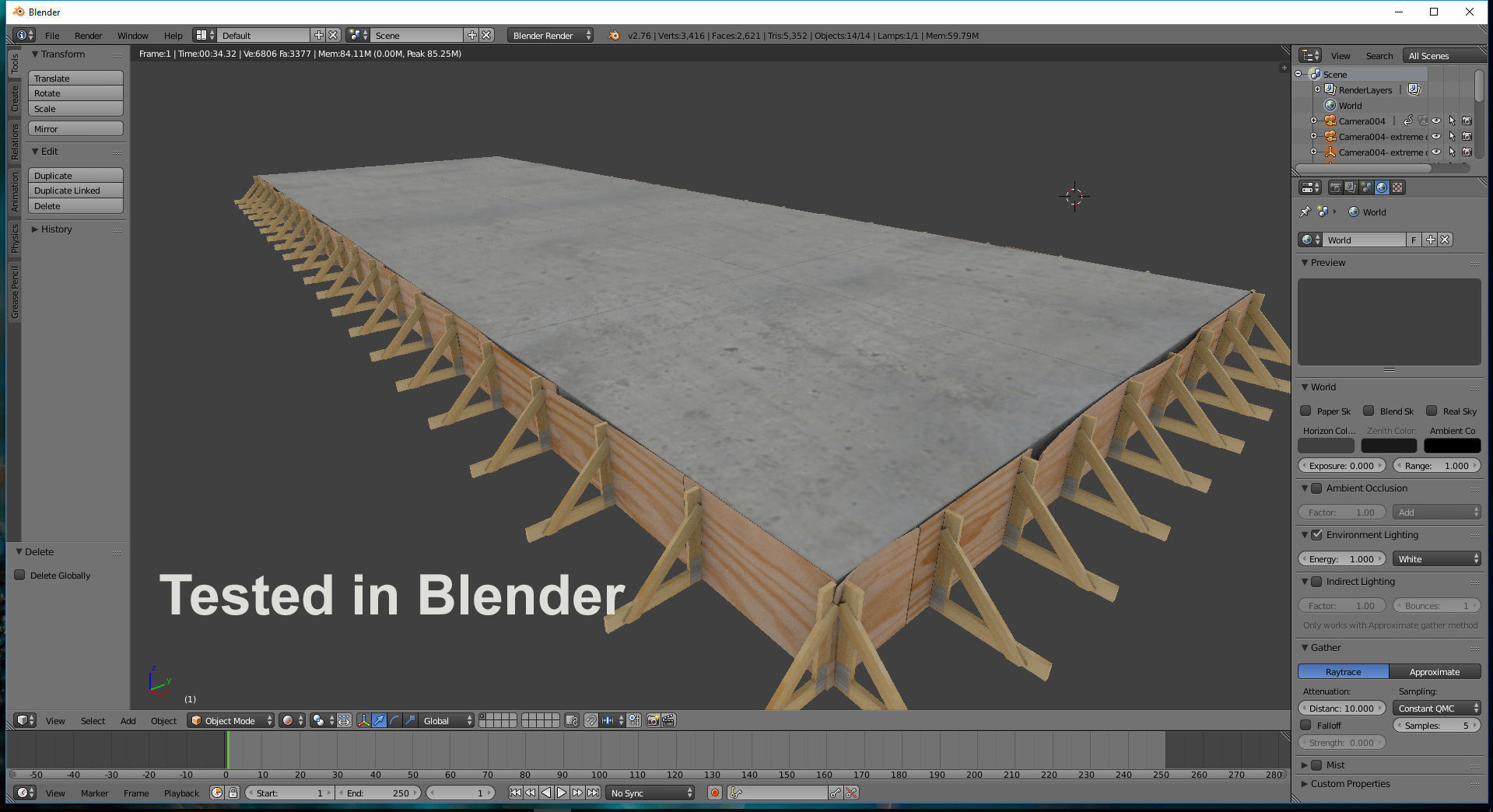Unlink the World datablock with X icon
Image resolution: width=1493 pixels, height=812 pixels.
[1445, 240]
